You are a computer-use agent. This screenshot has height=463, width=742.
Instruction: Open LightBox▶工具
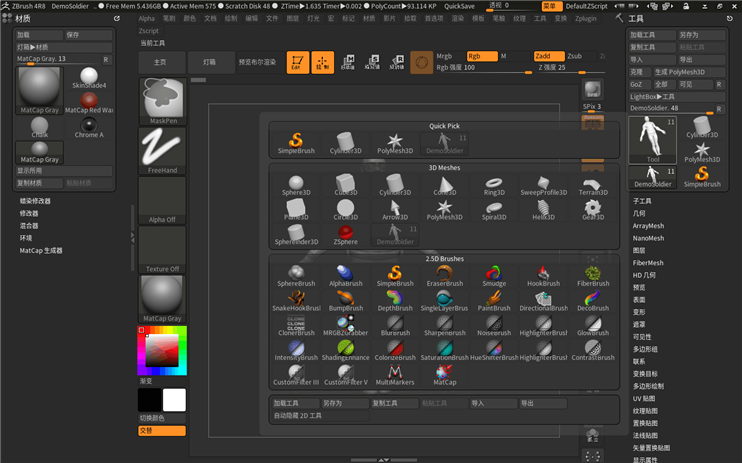point(677,97)
